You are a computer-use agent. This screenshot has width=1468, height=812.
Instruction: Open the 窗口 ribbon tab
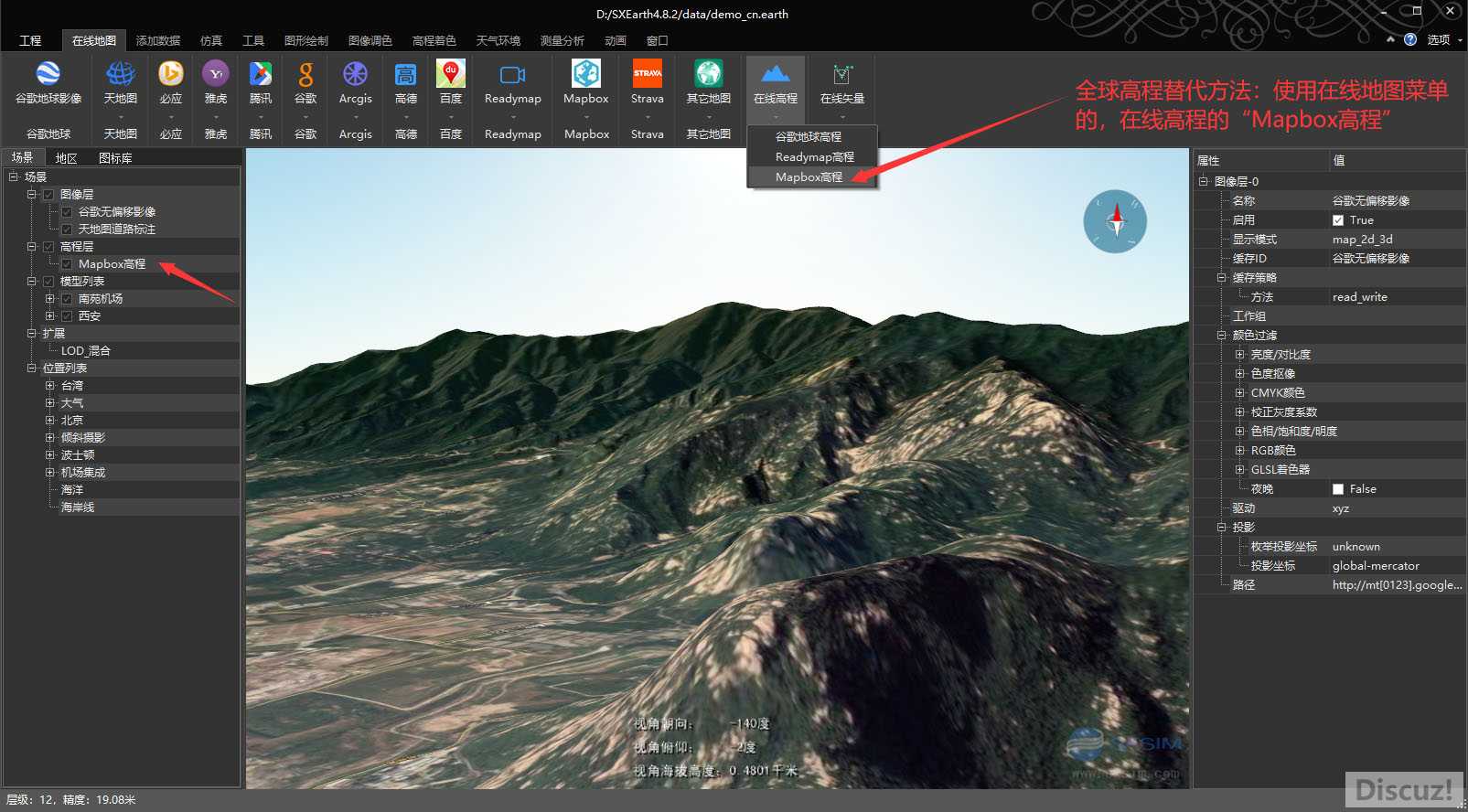coord(657,40)
